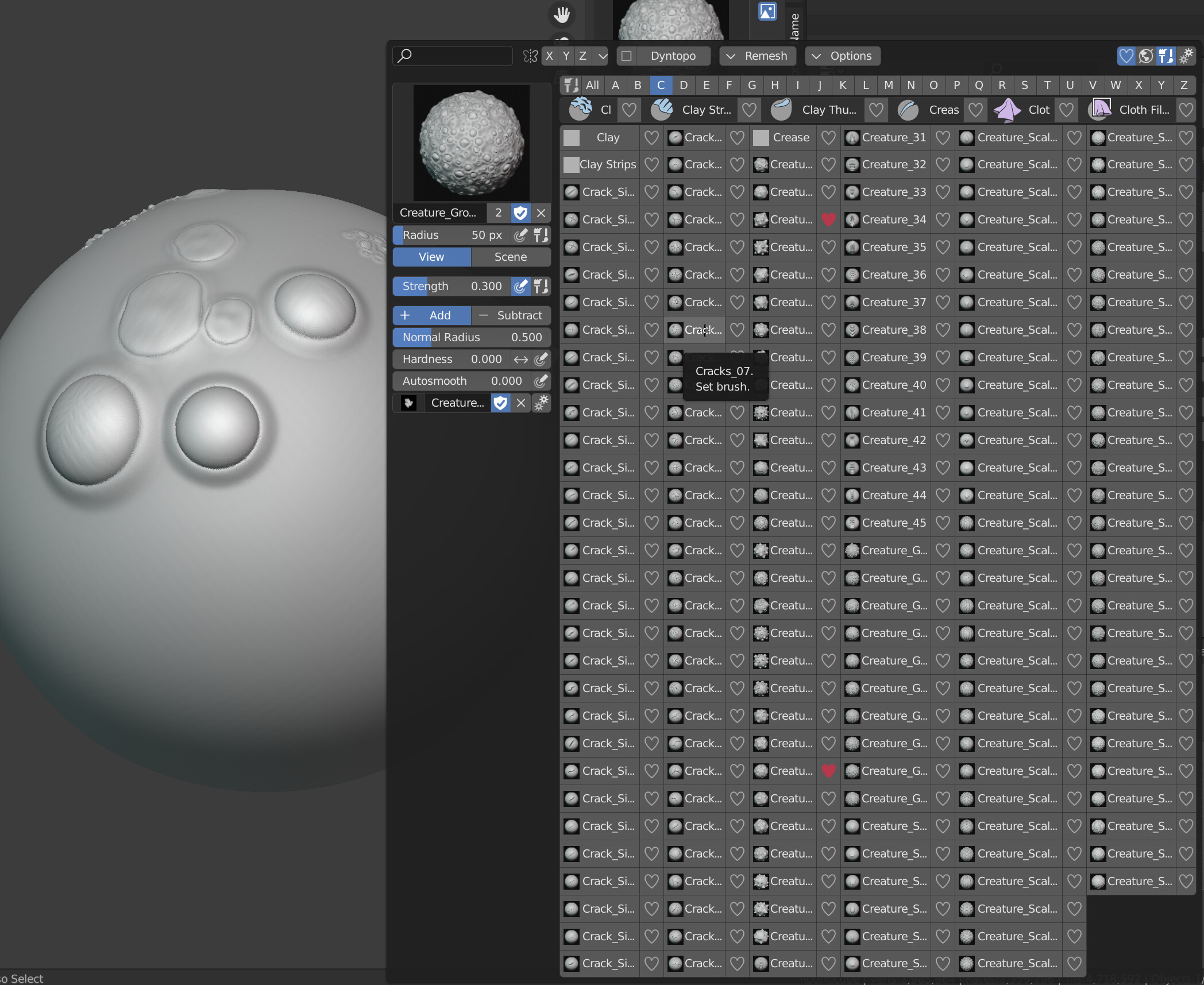Select the View radius unit
Viewport: 1204px width, 985px height.
pos(431,257)
